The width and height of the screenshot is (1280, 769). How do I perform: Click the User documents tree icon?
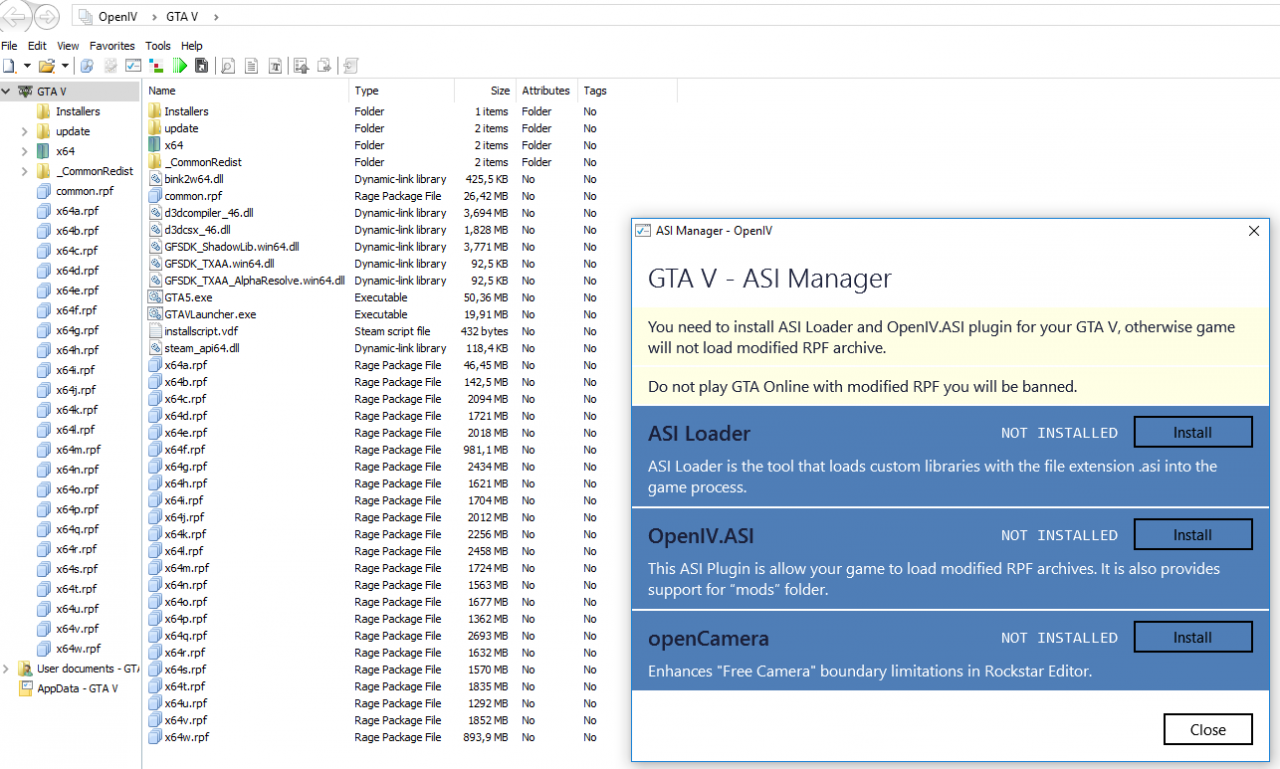27,668
